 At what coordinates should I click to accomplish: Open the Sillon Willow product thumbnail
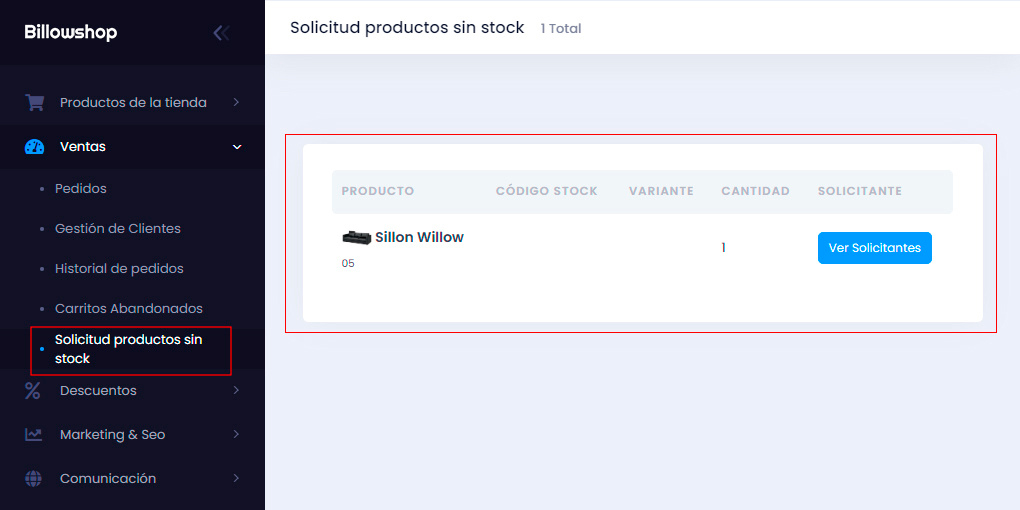(x=356, y=237)
